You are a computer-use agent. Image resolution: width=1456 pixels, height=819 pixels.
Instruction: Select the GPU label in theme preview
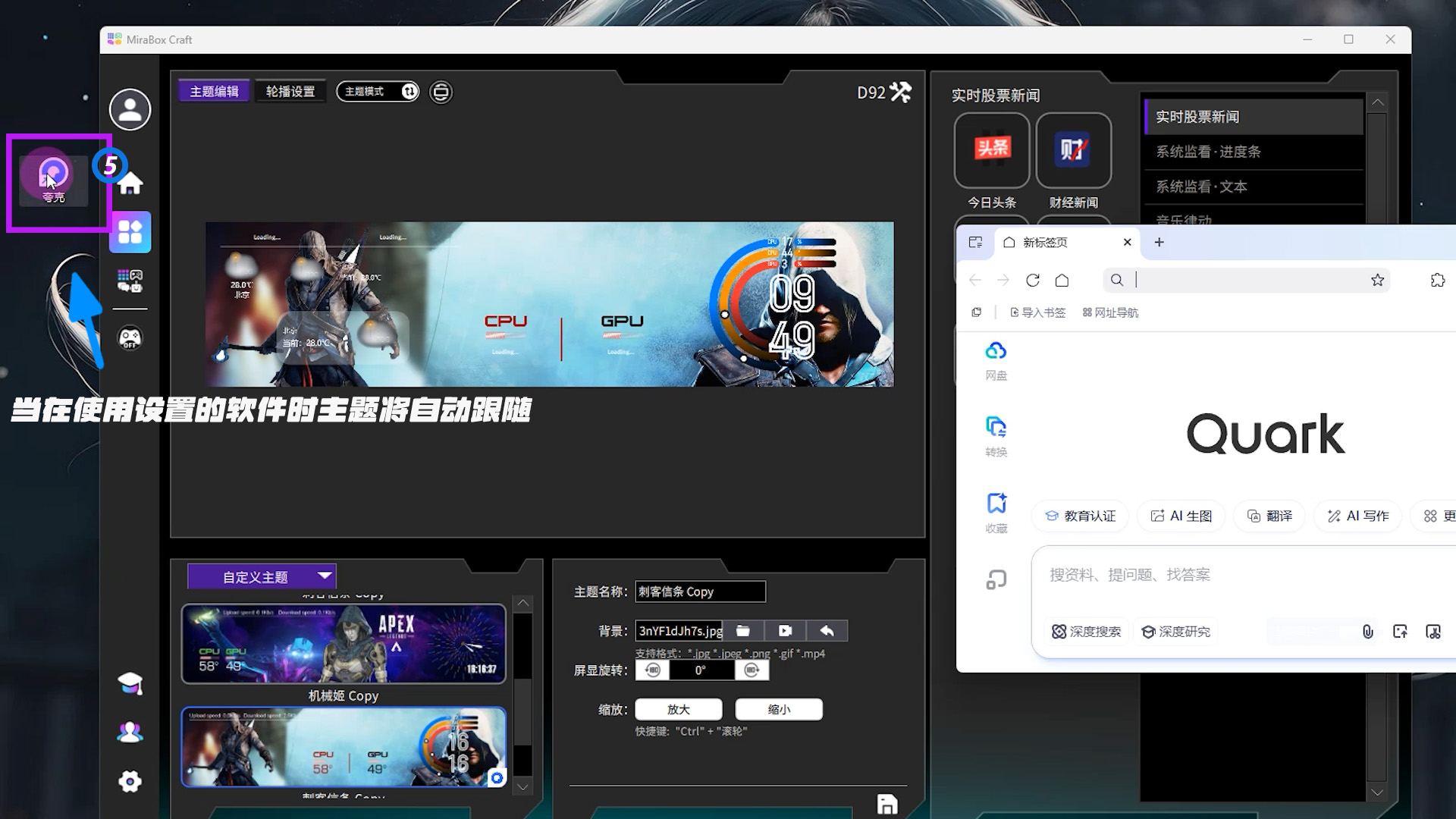(x=622, y=322)
